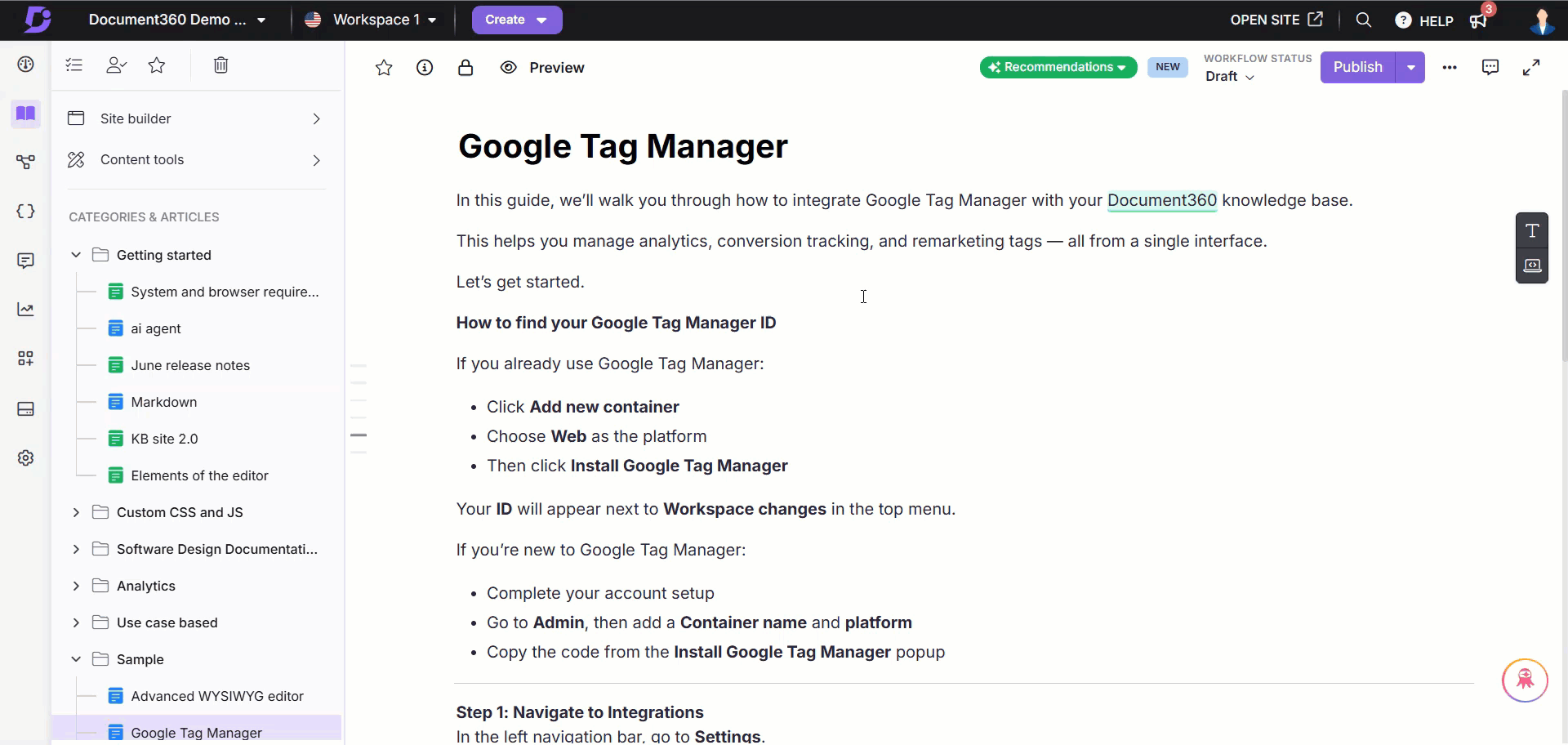Screen dimensions: 1568x745
Task: Expand the Custom CSS and JS category
Action: point(76,512)
